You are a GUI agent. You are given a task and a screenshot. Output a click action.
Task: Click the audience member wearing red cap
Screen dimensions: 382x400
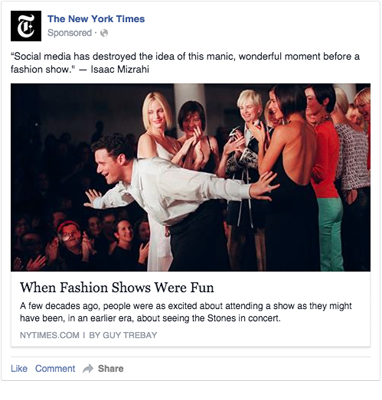[x=69, y=238]
